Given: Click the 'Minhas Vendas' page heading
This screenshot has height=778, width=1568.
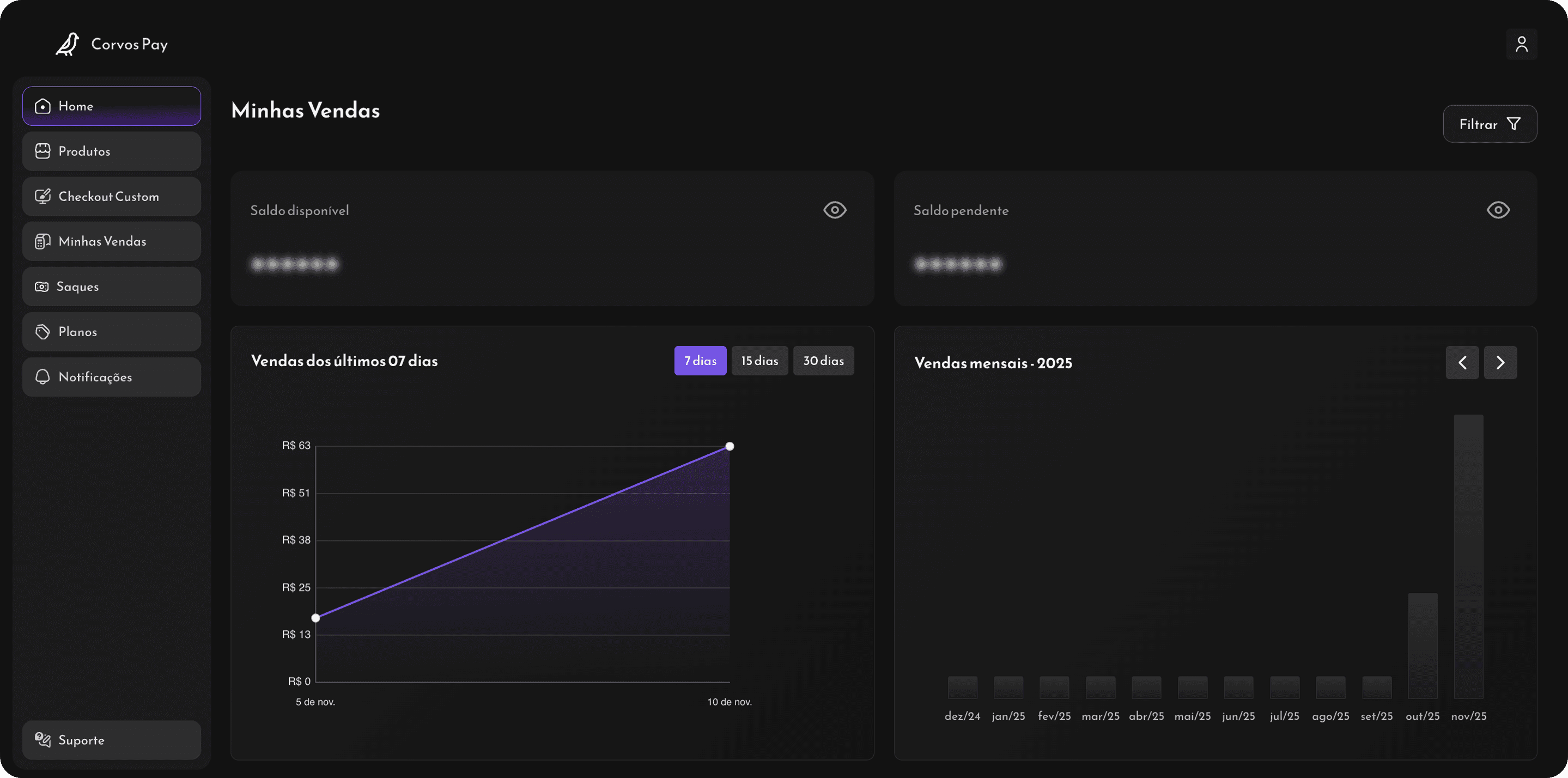Looking at the screenshot, I should point(306,110).
